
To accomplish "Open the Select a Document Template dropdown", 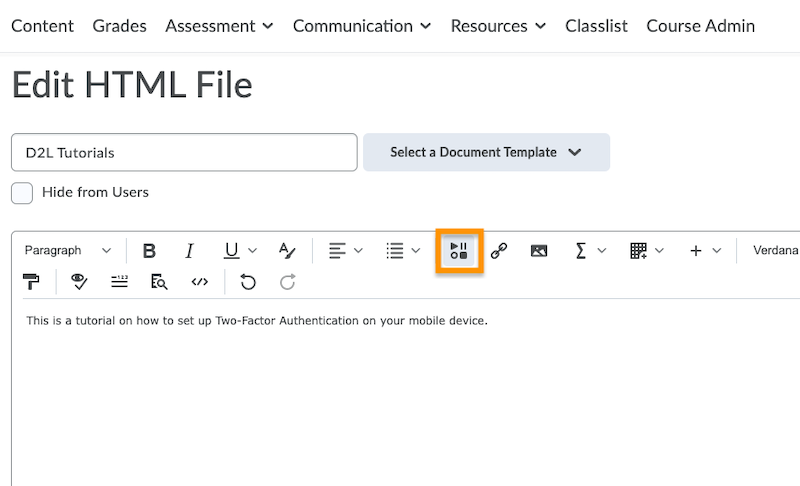I will pos(486,152).
